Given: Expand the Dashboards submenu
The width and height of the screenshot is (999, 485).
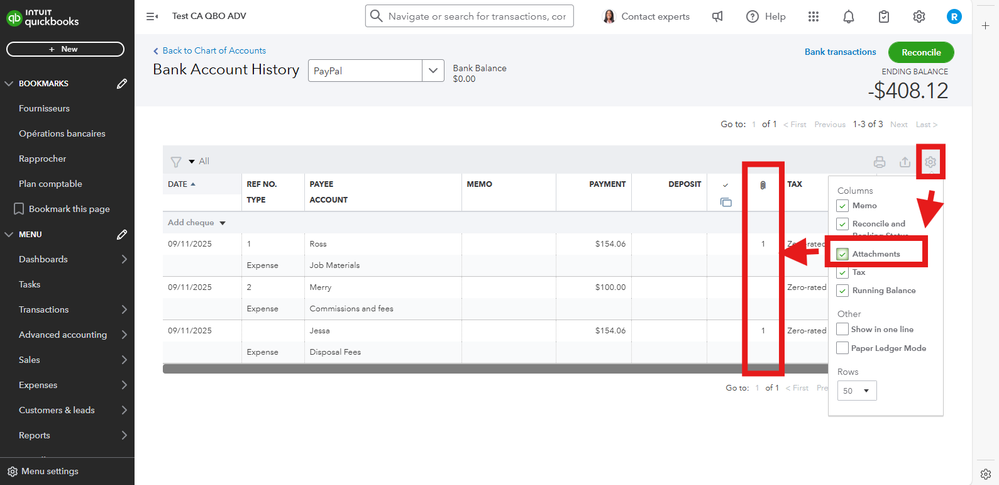Looking at the screenshot, I should click(x=124, y=259).
